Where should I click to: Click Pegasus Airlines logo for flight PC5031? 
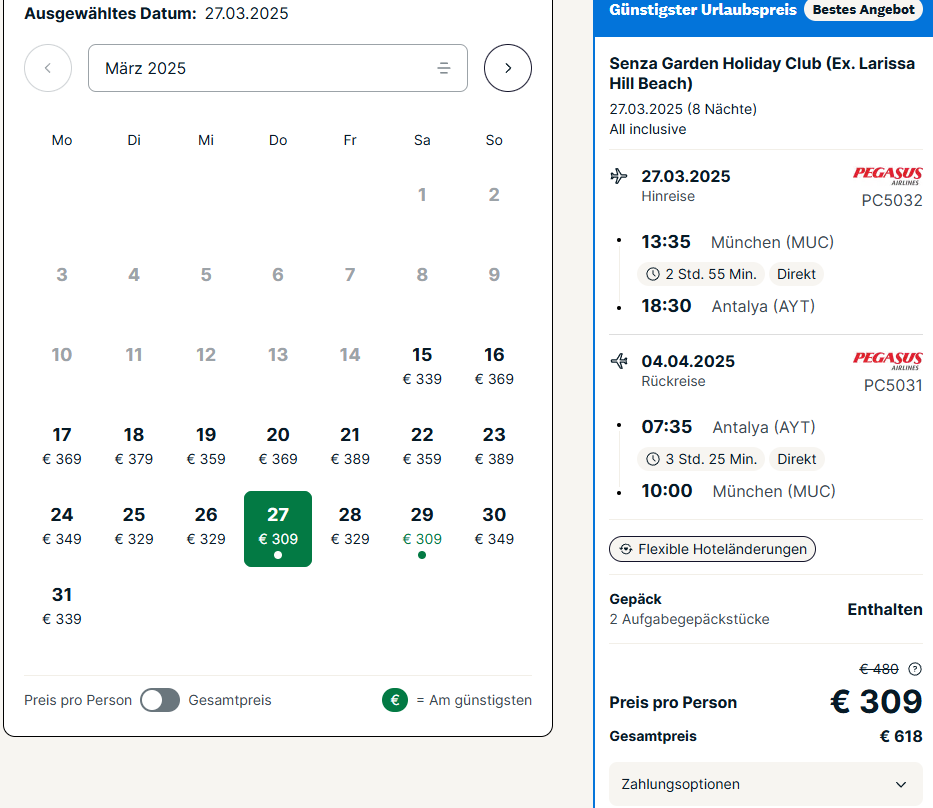pyautogui.click(x=887, y=361)
